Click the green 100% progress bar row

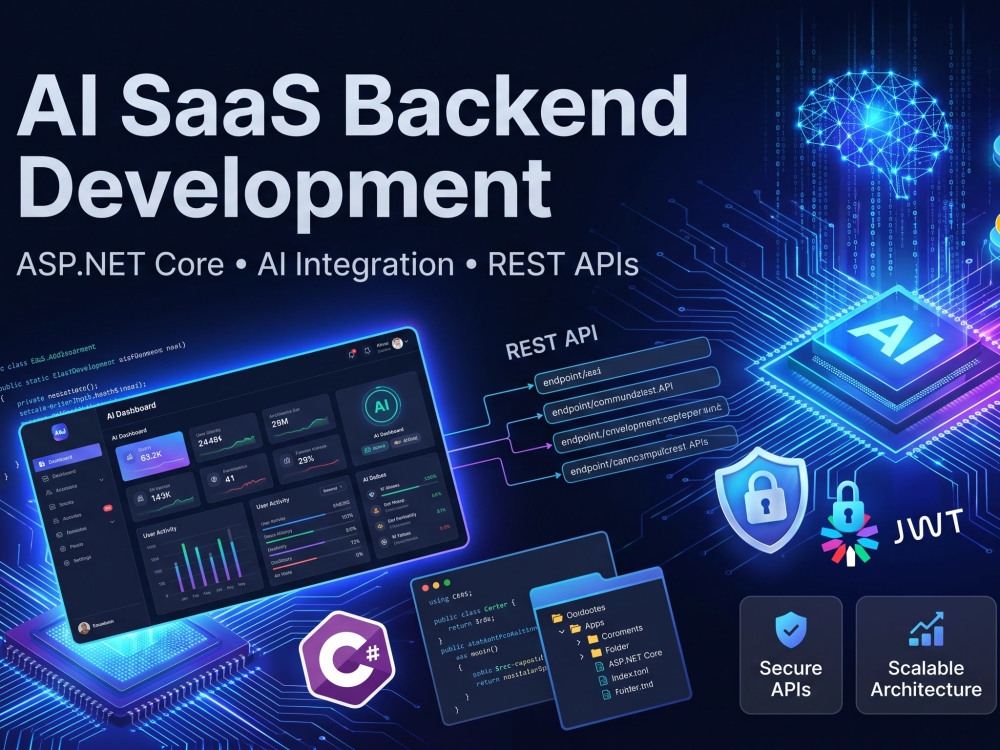coord(403,486)
